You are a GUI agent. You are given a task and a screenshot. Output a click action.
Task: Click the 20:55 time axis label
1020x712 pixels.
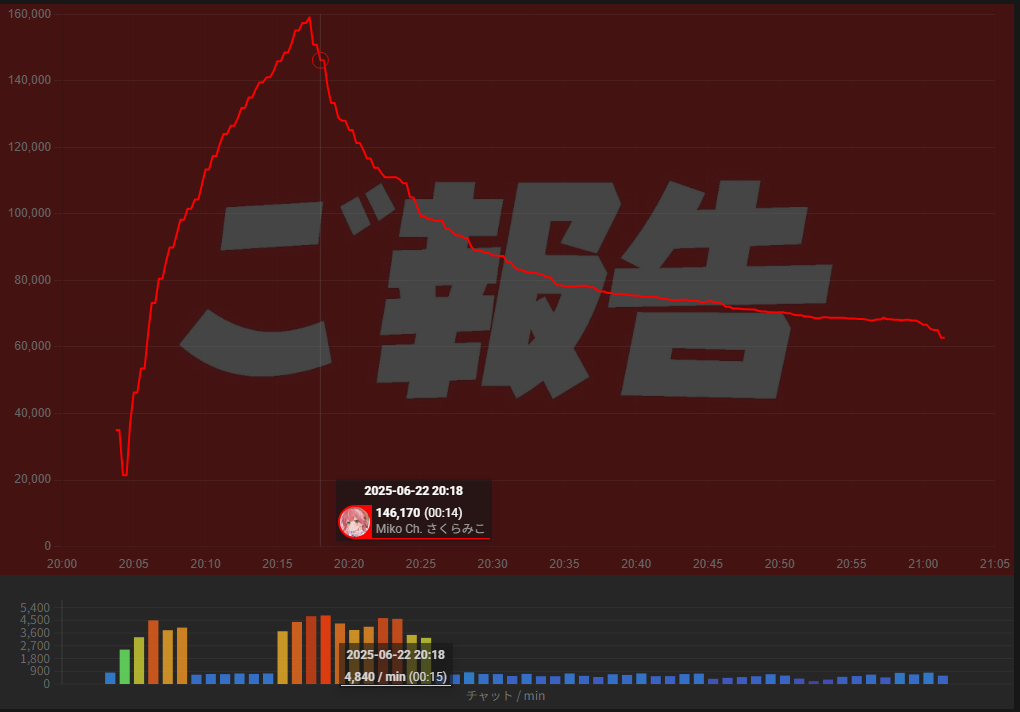852,564
